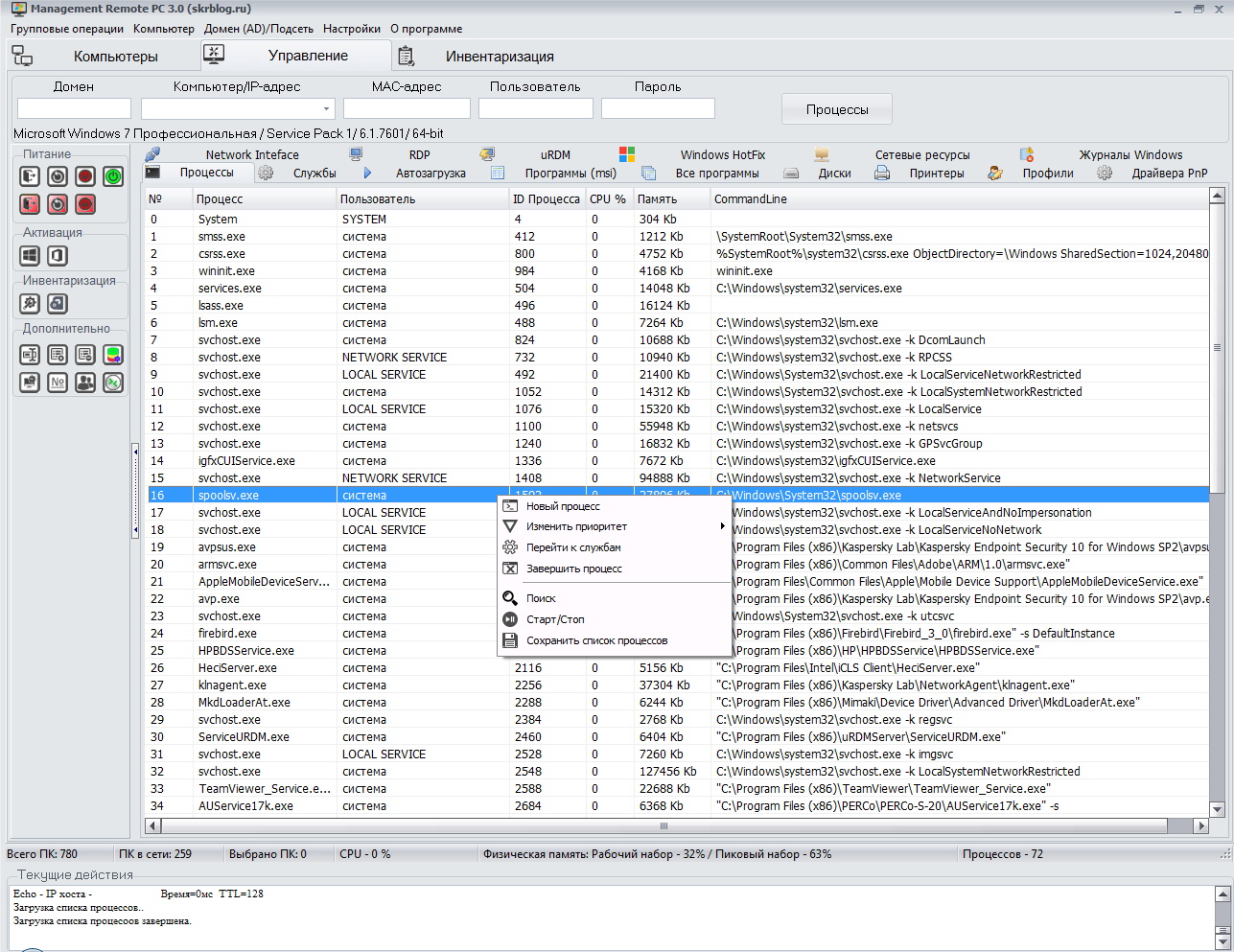The image size is (1234, 952).
Task: Click the colored database icon in Дополнительно
Action: pyautogui.click(x=113, y=355)
